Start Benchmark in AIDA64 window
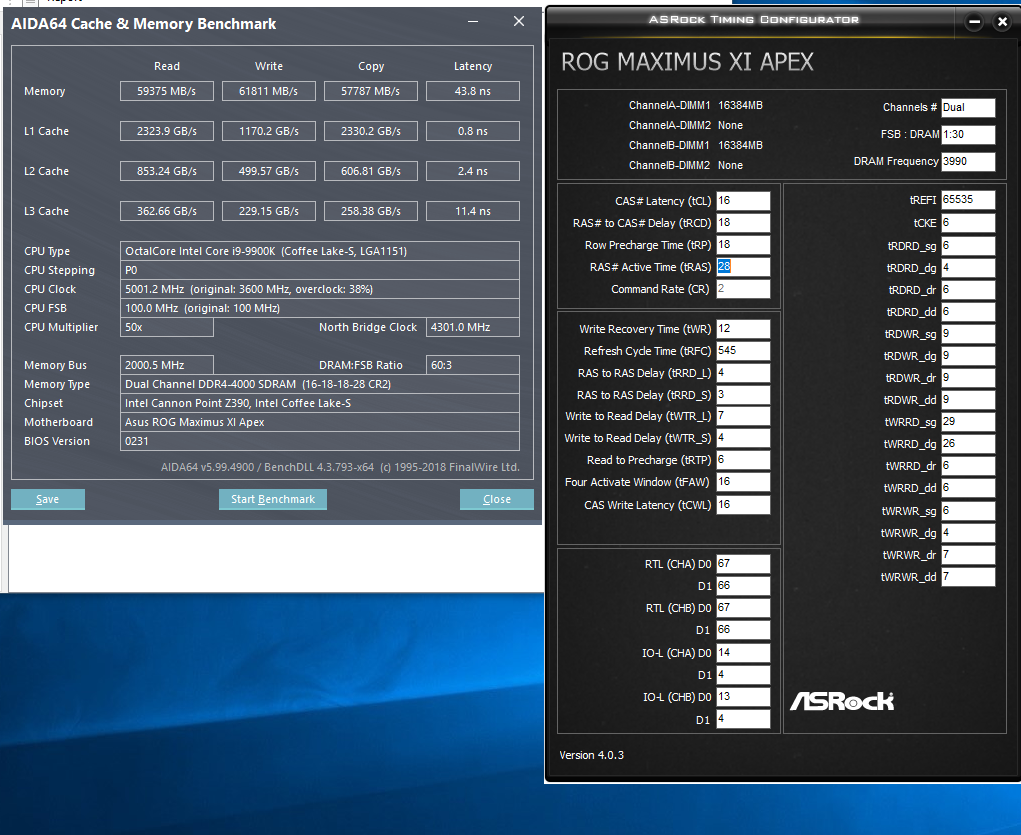This screenshot has width=1021, height=835. 273,499
